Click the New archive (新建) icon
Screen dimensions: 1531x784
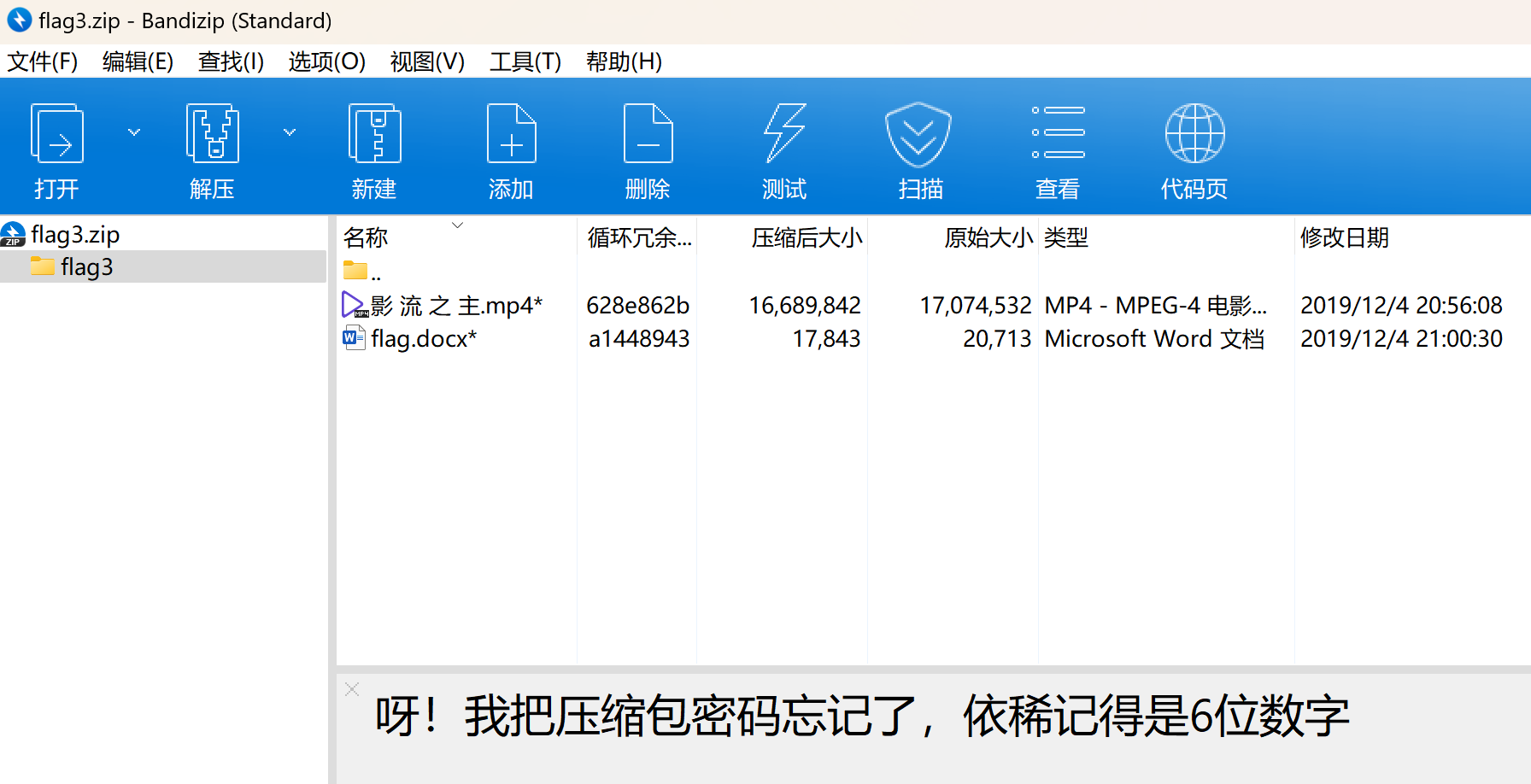pos(374,133)
